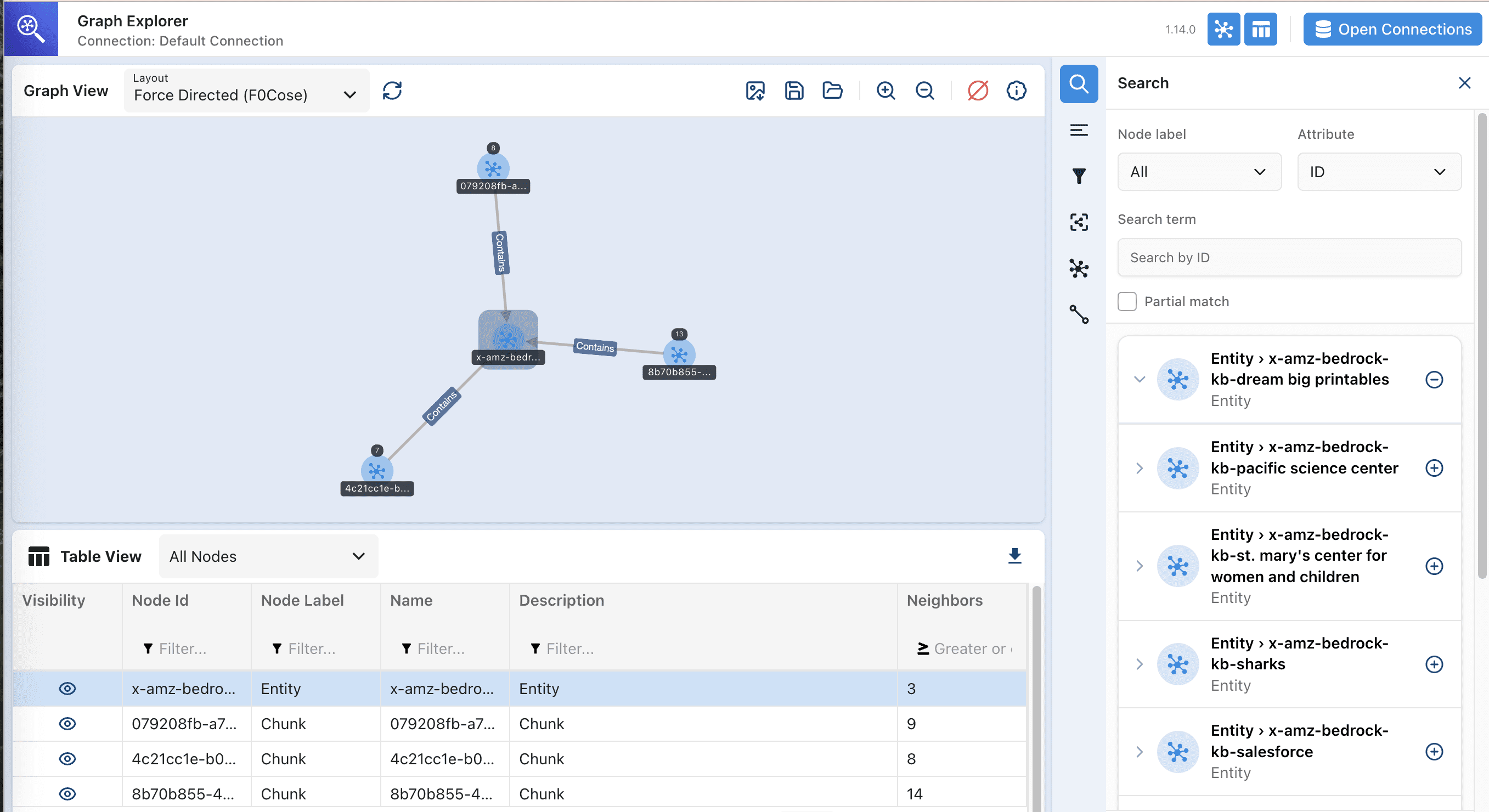Open the graph Filter panel
Viewport: 1489px width, 812px height.
[1079, 176]
